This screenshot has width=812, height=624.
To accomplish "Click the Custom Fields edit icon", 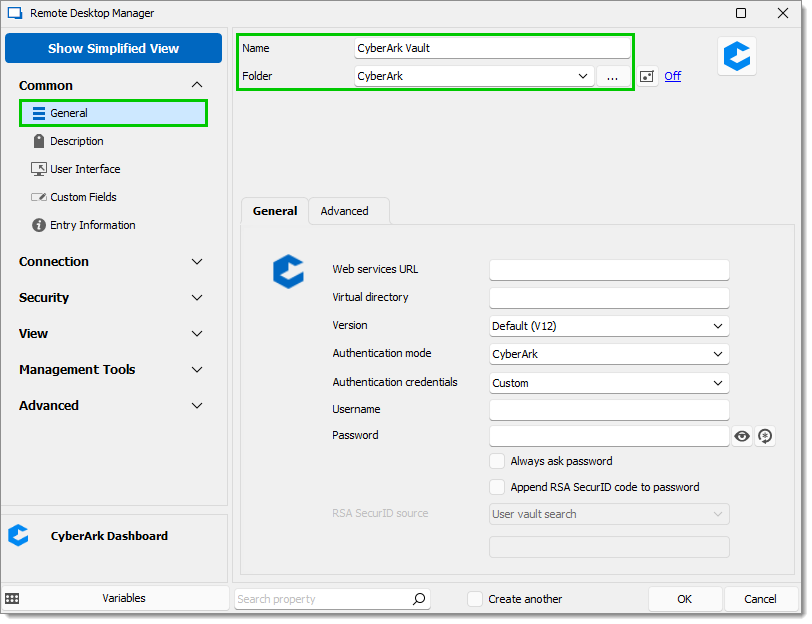I will coord(39,197).
